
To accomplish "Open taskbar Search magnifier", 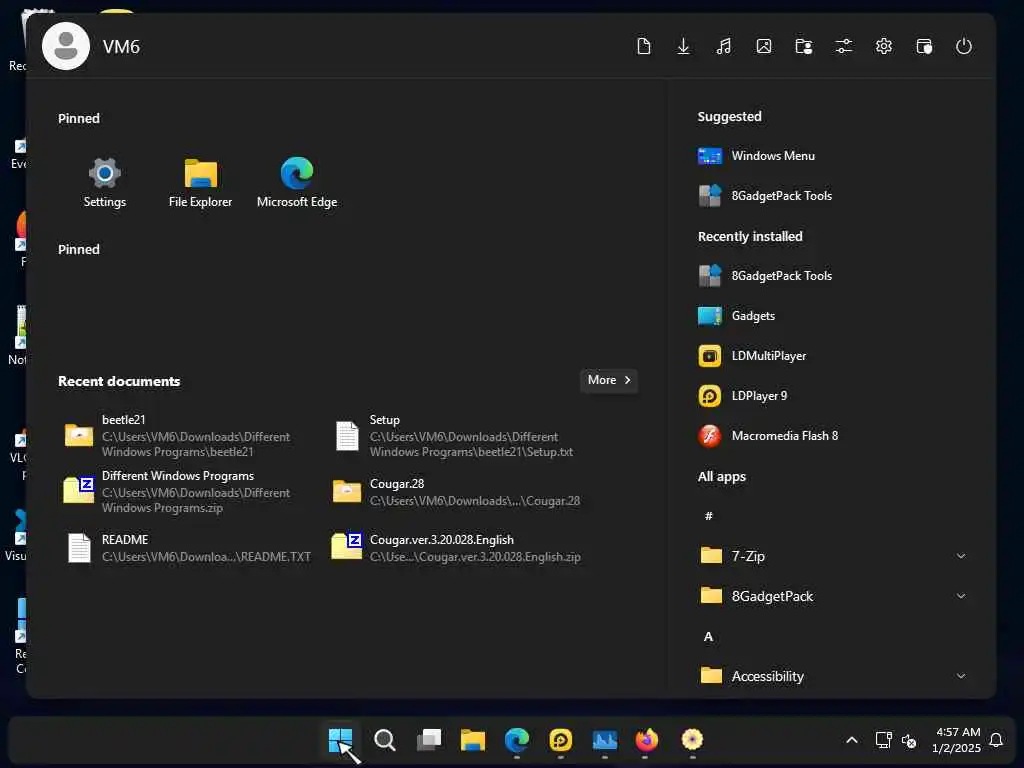I will coord(385,740).
